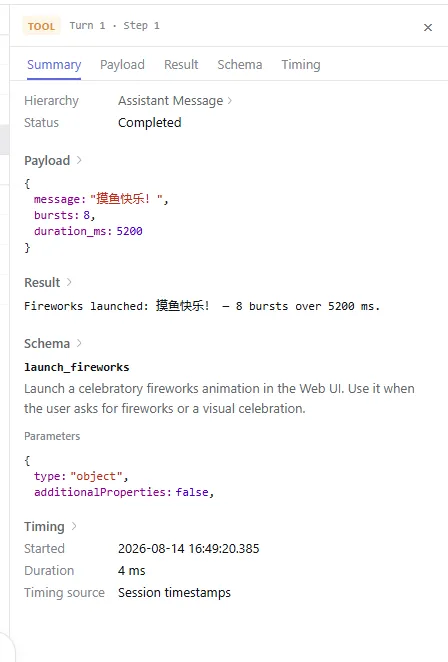
Task: Go to the Timing tab
Action: click(x=301, y=65)
